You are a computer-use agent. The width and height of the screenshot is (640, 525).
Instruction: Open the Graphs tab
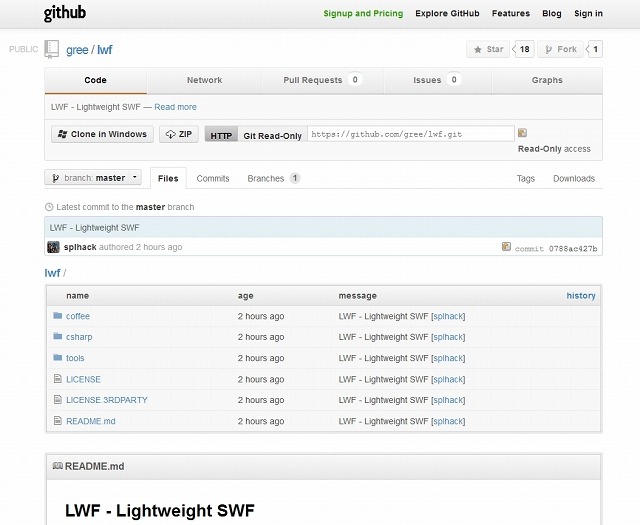point(547,80)
